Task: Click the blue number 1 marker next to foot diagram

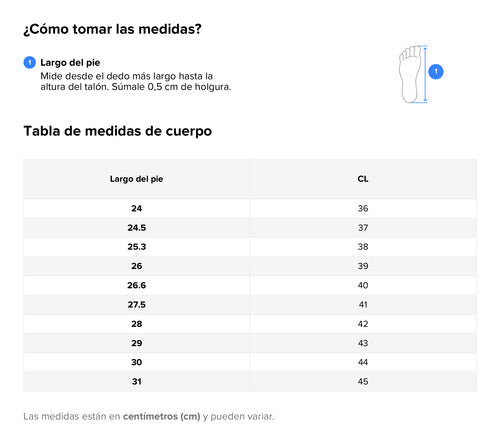Action: point(436,72)
